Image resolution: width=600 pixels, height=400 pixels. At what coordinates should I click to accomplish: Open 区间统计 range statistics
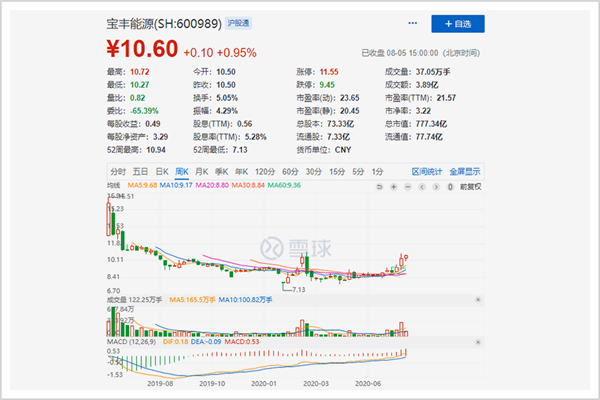pos(427,171)
